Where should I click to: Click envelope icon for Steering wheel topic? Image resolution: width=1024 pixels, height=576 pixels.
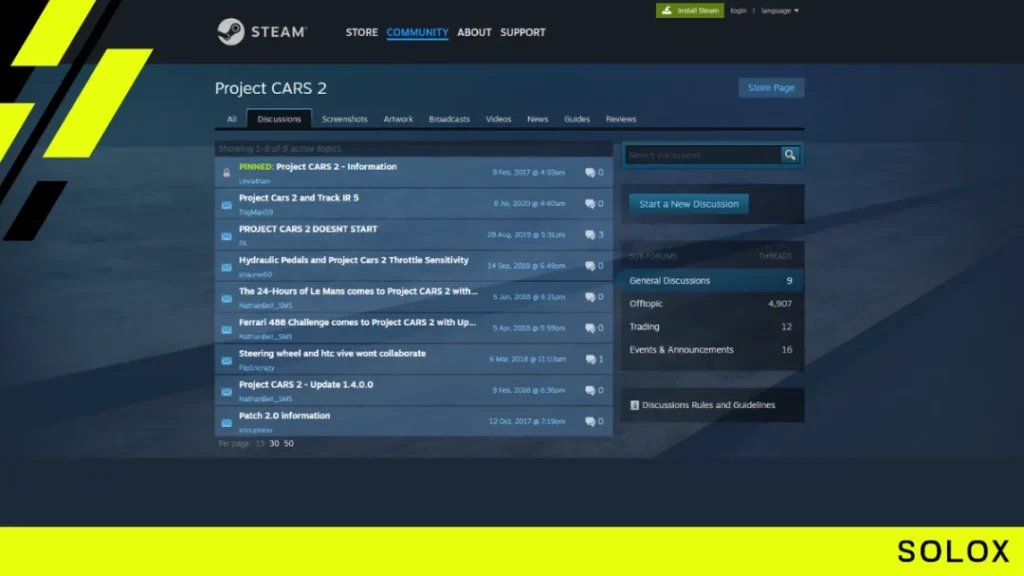pyautogui.click(x=227, y=360)
